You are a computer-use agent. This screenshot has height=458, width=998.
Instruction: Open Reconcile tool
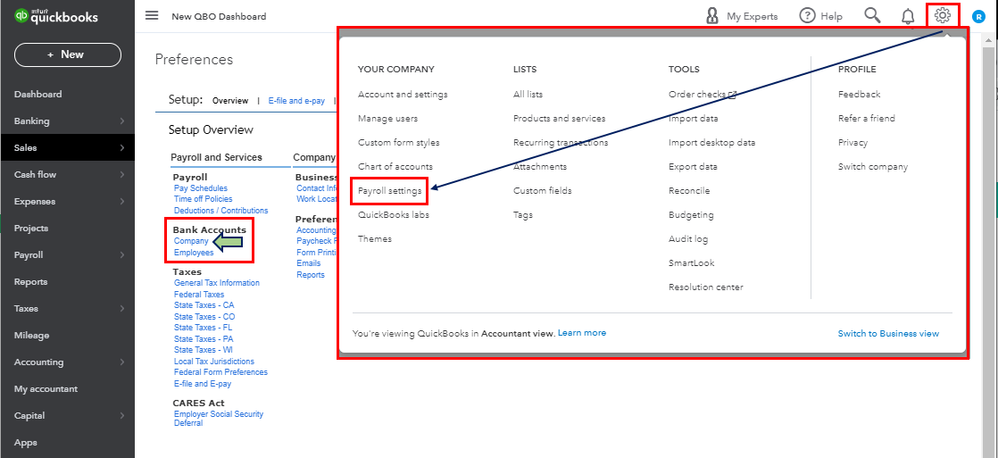click(689, 191)
